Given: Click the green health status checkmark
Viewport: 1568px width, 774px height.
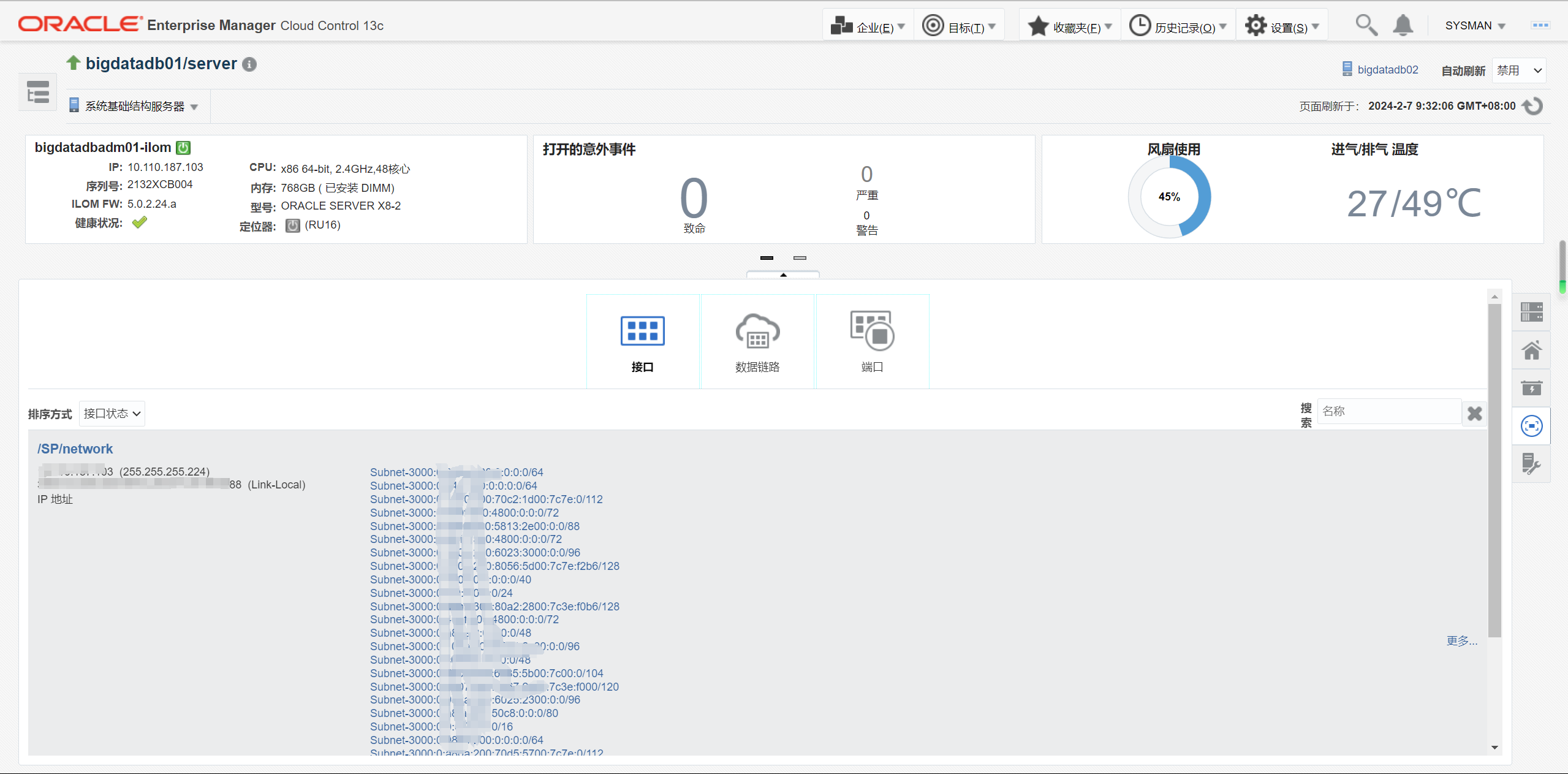Looking at the screenshot, I should 140,222.
